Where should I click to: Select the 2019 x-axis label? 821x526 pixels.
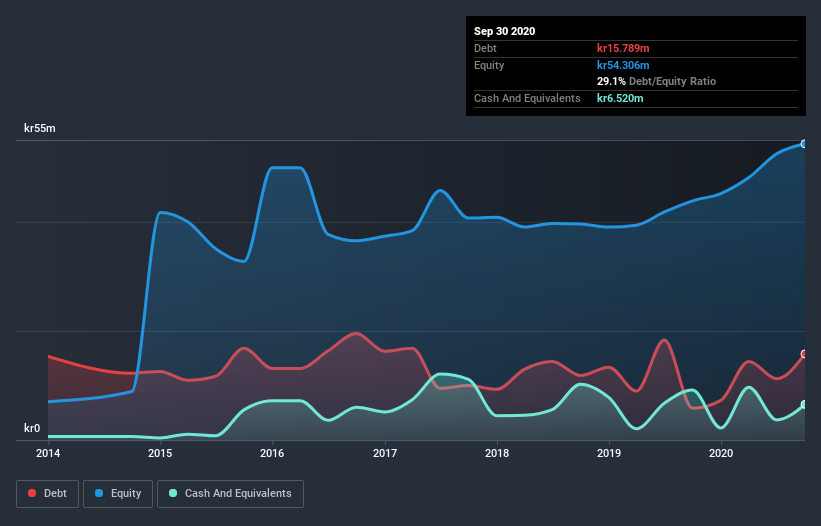pos(609,453)
